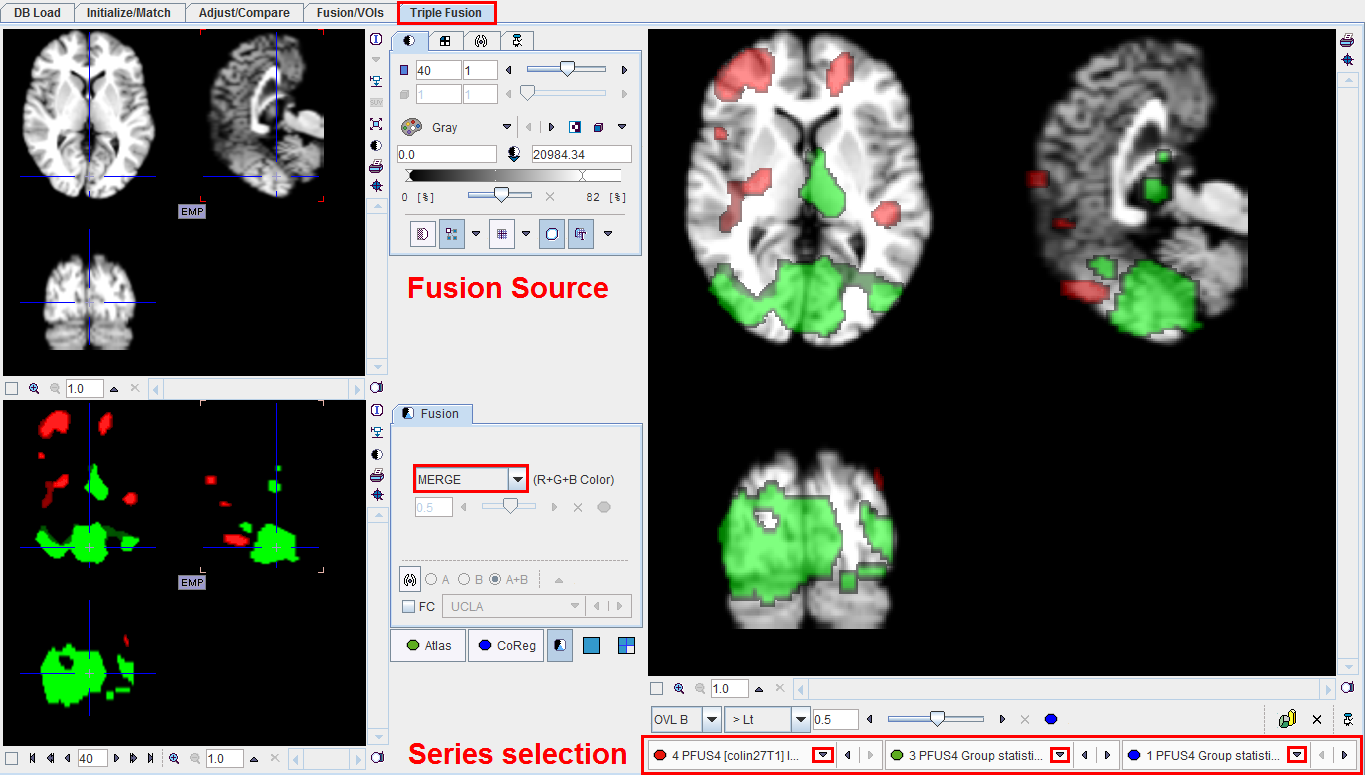The image size is (1365, 775).
Task: Click the info 'I' icon in top-left sidebar
Action: pyautogui.click(x=376, y=40)
